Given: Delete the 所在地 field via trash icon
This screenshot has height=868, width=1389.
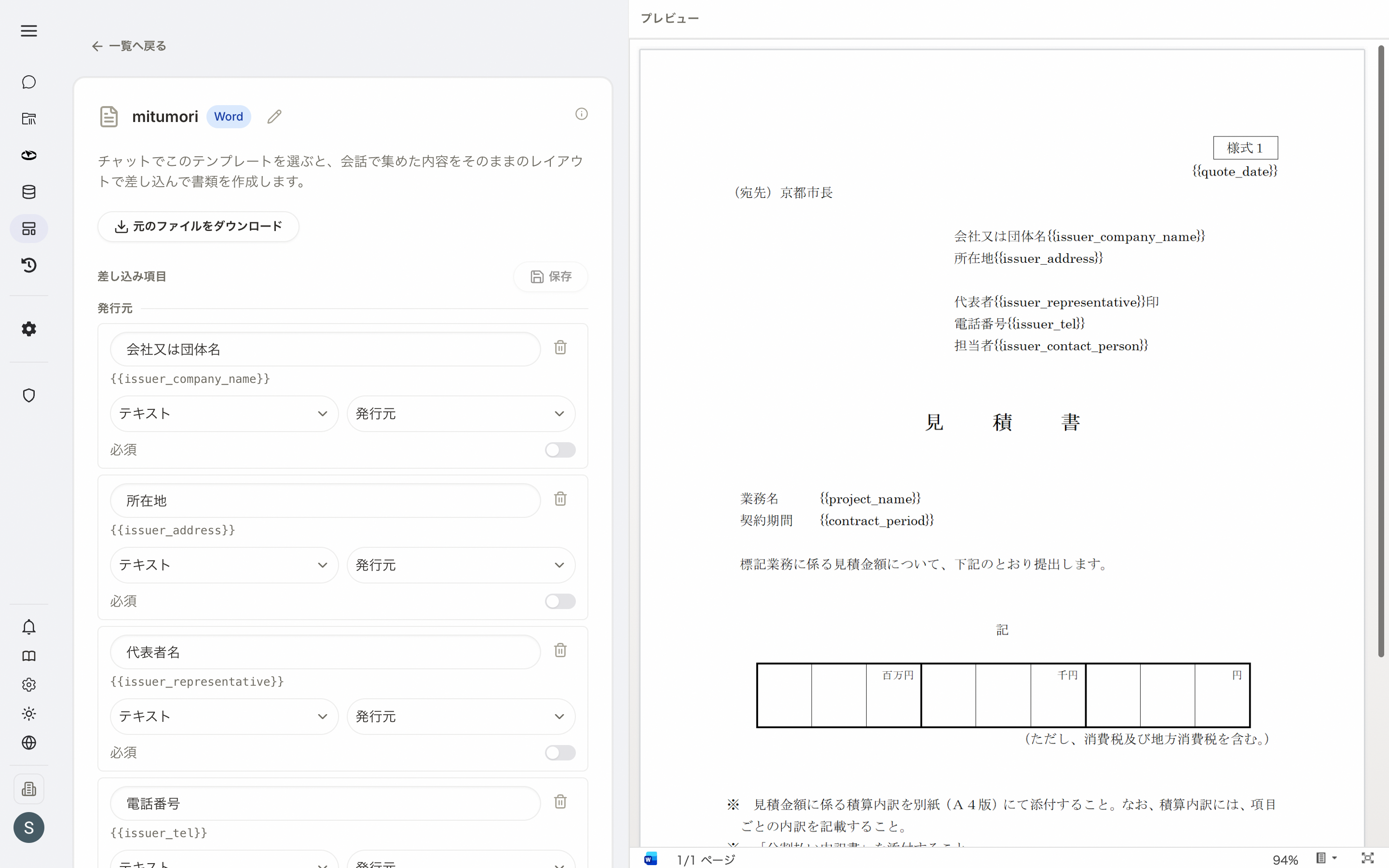Looking at the screenshot, I should tap(560, 499).
